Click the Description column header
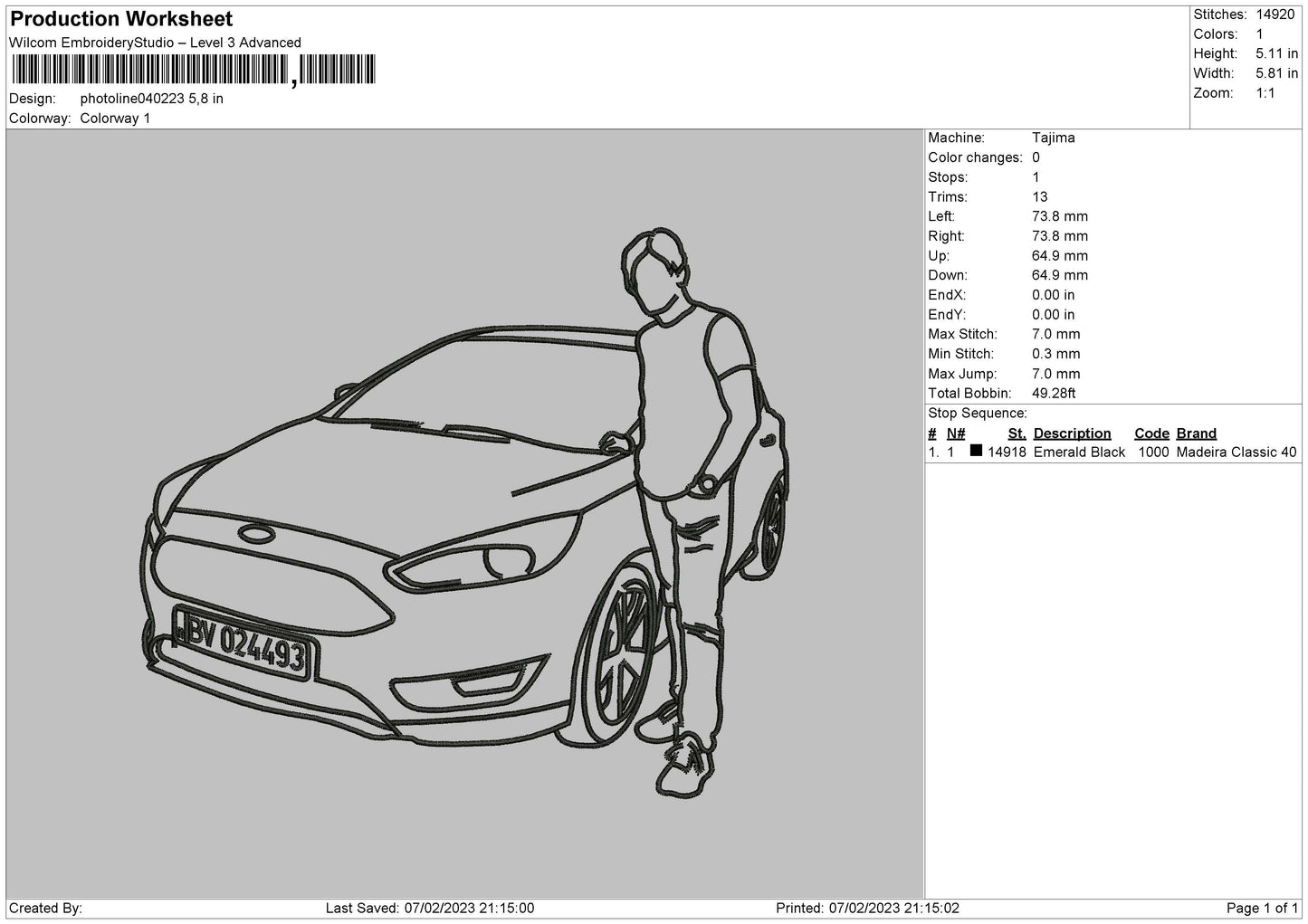This screenshot has width=1308, height=924. pyautogui.click(x=1072, y=433)
